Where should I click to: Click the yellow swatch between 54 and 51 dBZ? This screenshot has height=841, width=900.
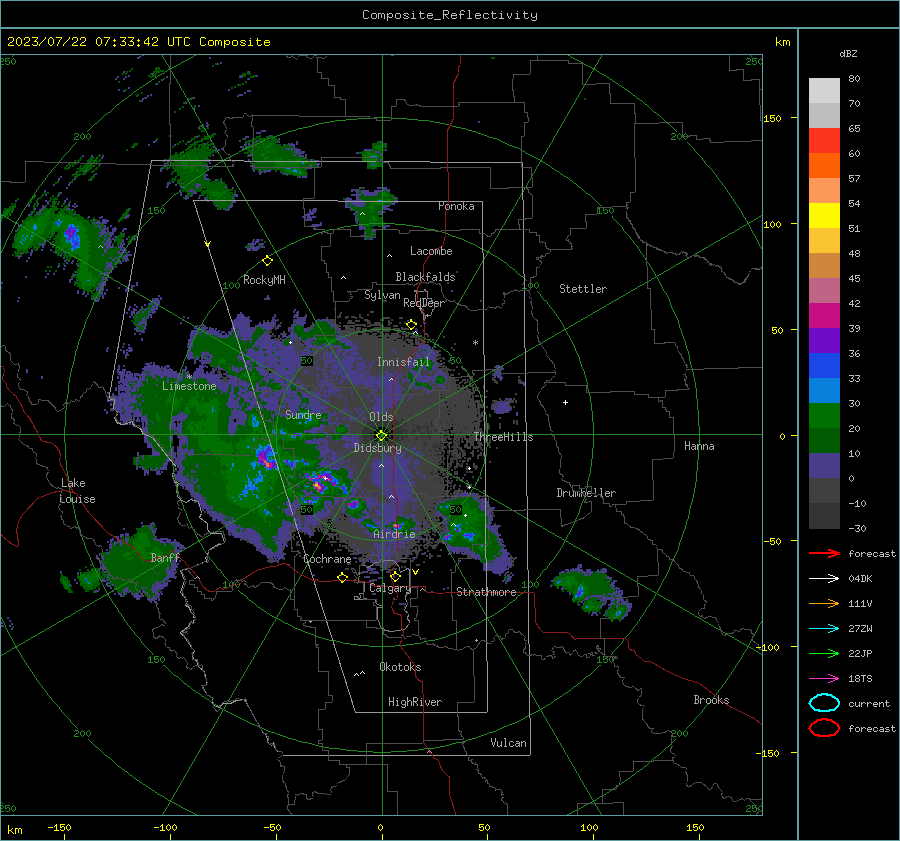[x=824, y=215]
